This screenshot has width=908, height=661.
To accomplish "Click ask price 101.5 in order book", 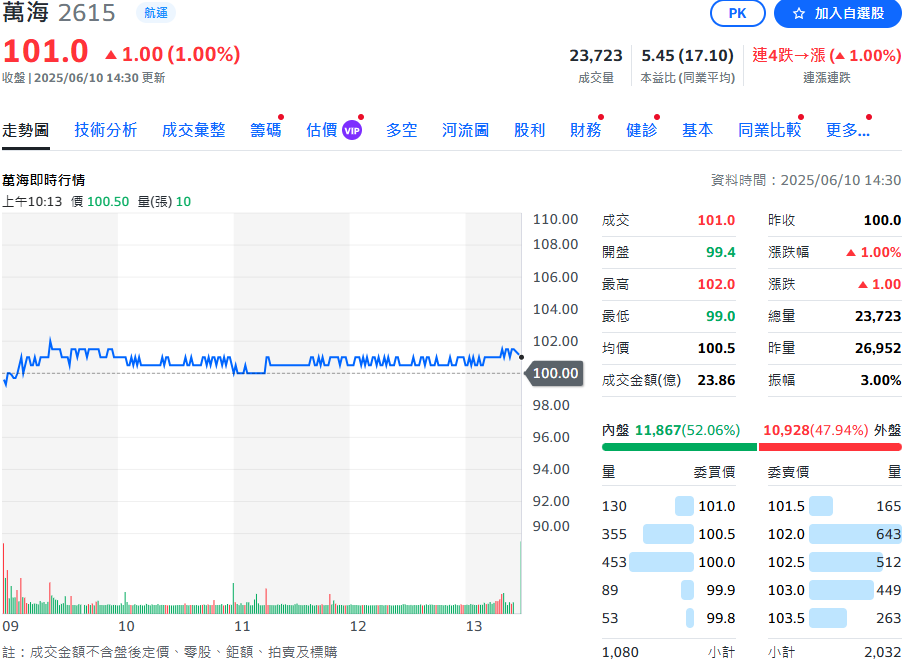I will point(786,506).
